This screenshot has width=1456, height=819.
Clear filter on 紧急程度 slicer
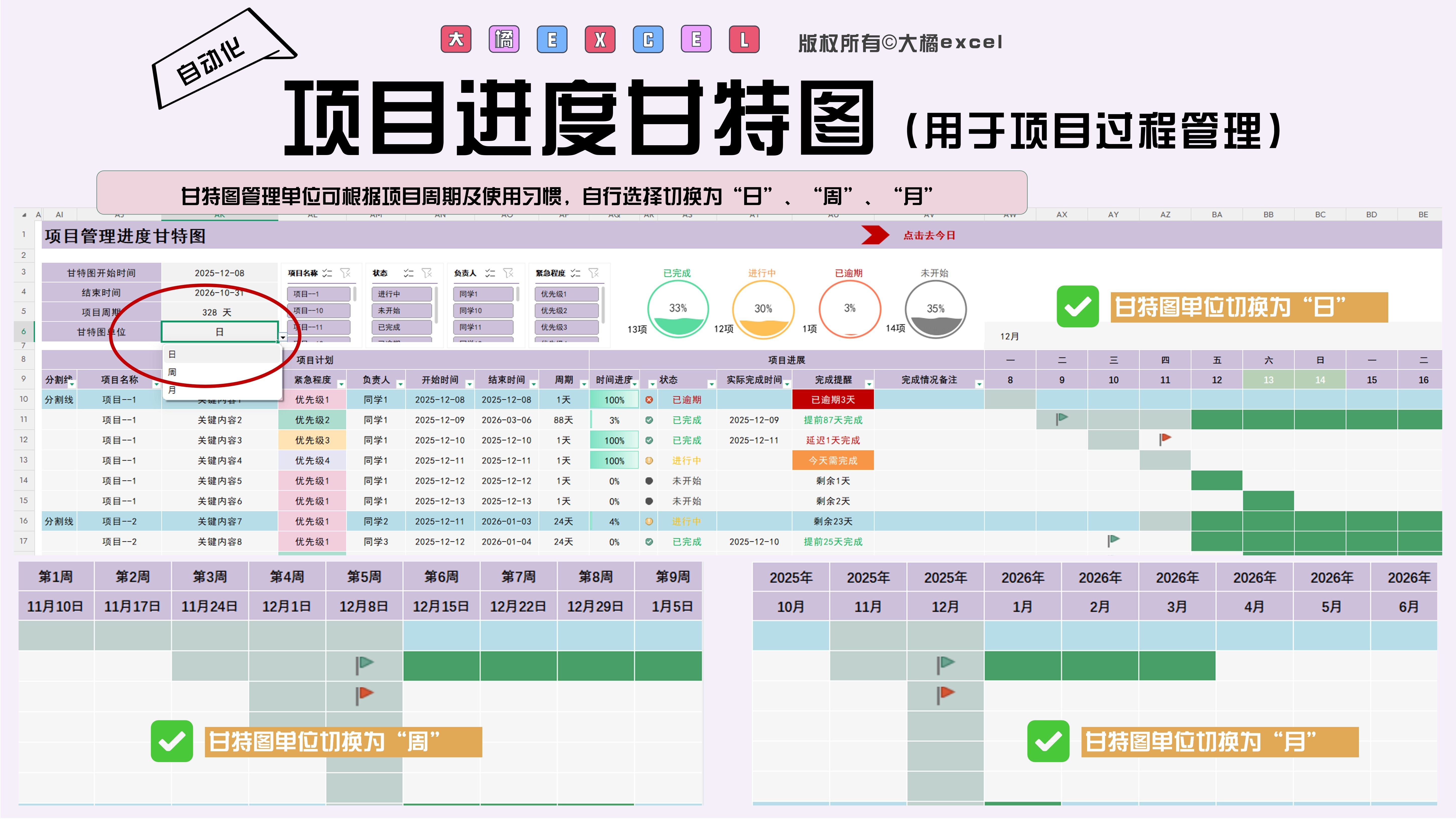593,273
